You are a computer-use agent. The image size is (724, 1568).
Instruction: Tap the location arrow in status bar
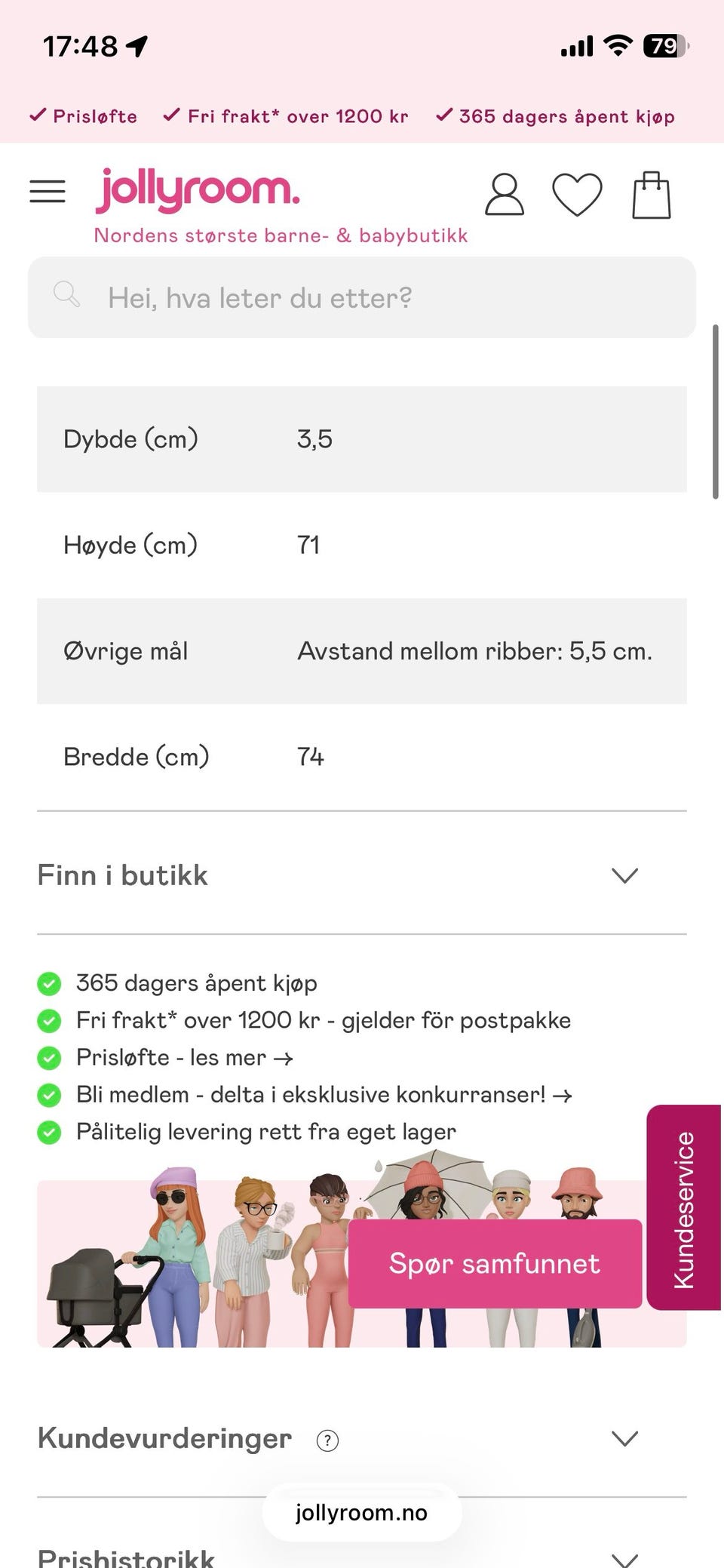point(137,47)
